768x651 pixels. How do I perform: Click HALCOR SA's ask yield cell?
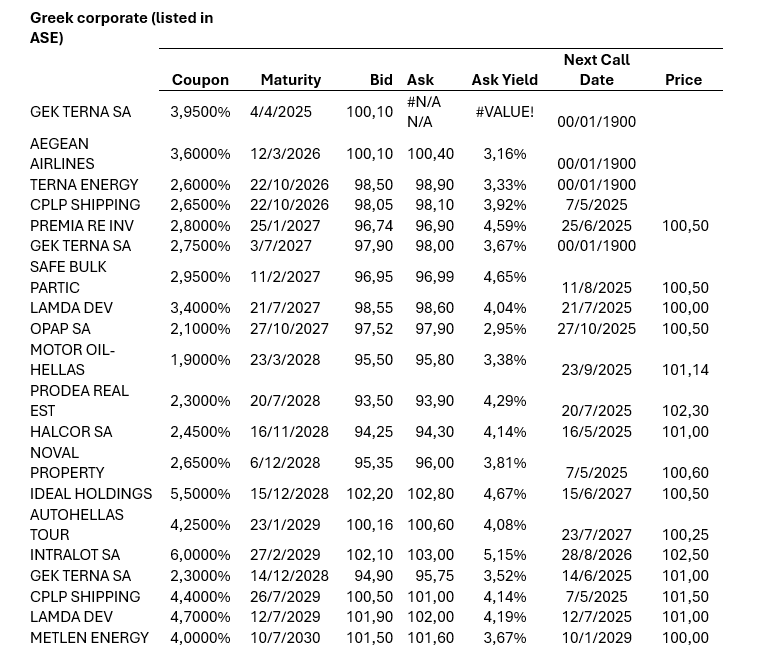pos(504,432)
